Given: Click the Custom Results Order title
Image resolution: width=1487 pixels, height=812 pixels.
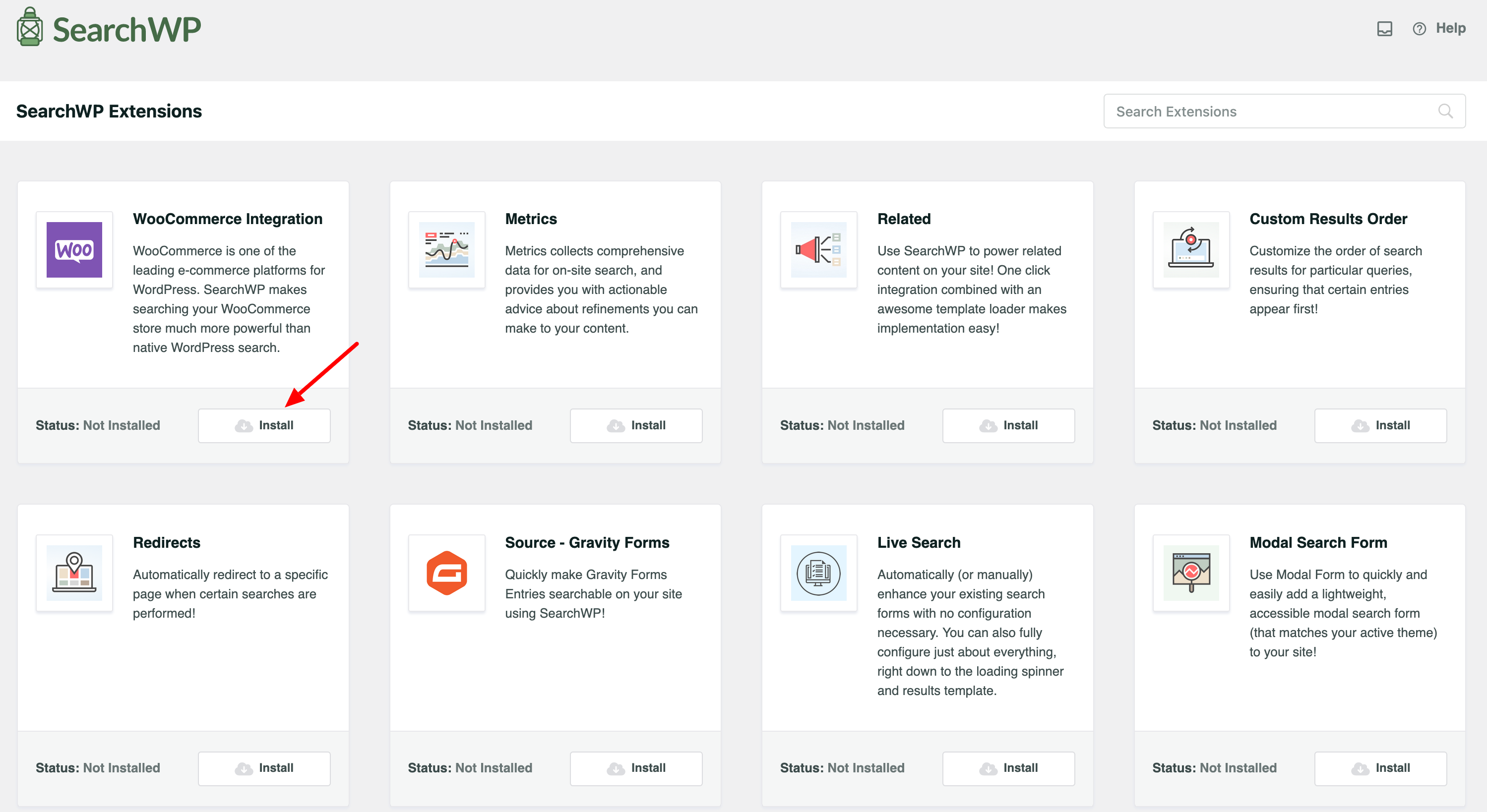Looking at the screenshot, I should [x=1328, y=219].
